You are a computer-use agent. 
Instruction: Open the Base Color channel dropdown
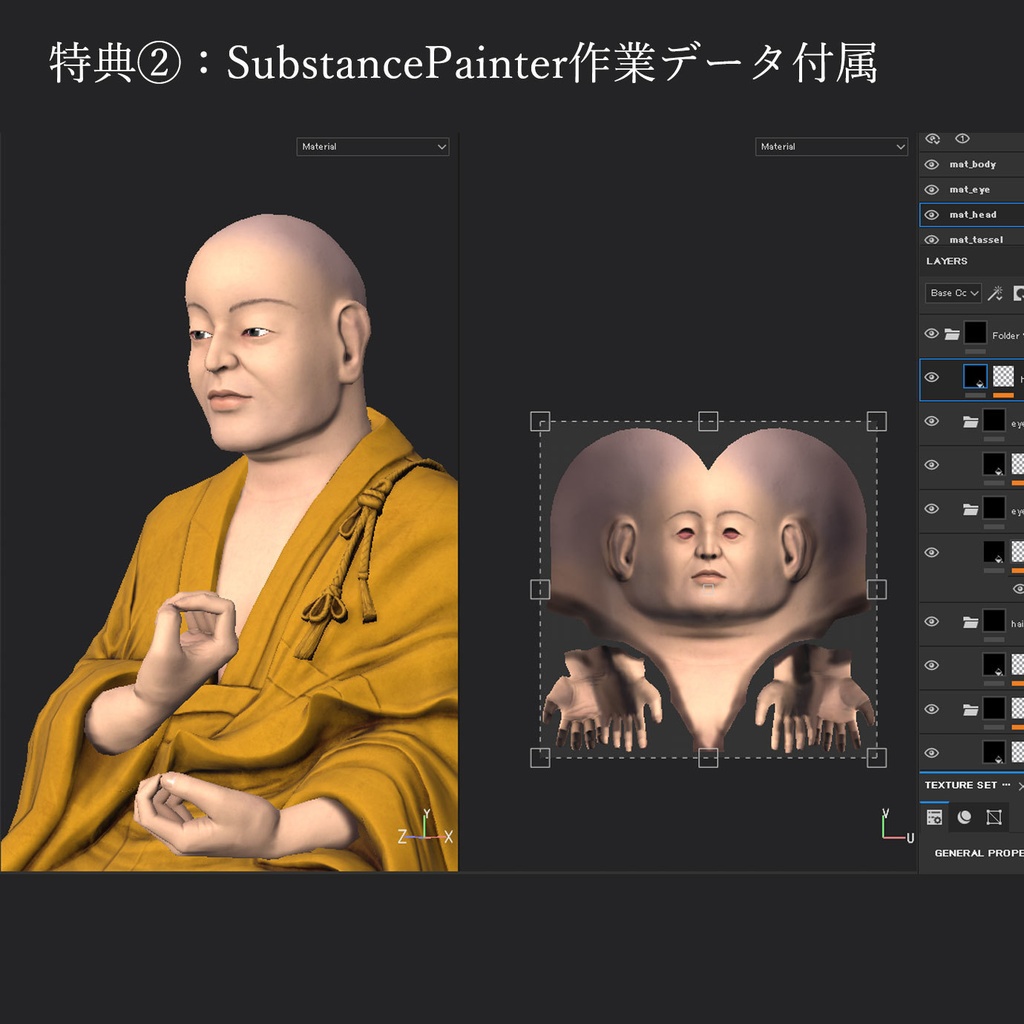coord(953,292)
